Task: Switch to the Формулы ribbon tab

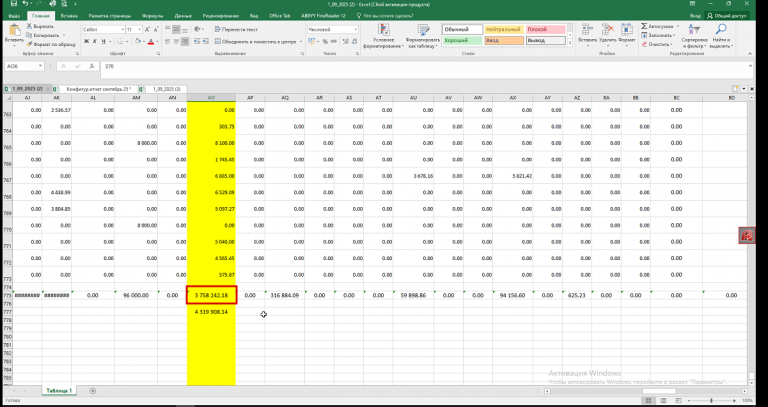Action: pos(152,16)
